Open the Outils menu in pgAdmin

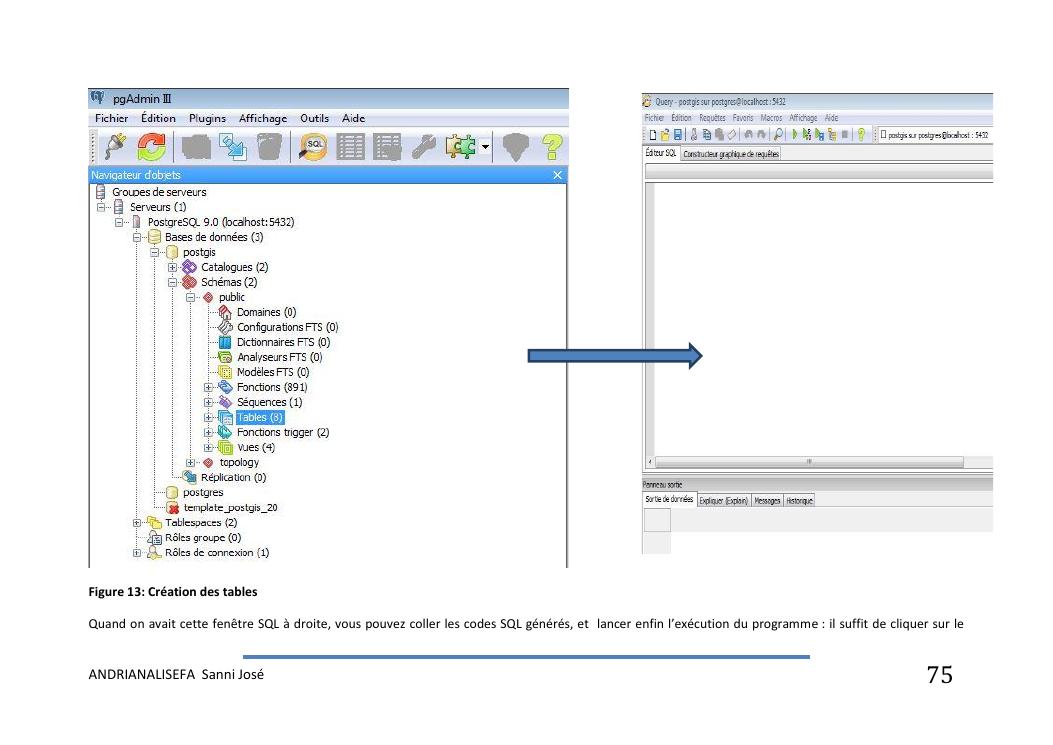(314, 118)
